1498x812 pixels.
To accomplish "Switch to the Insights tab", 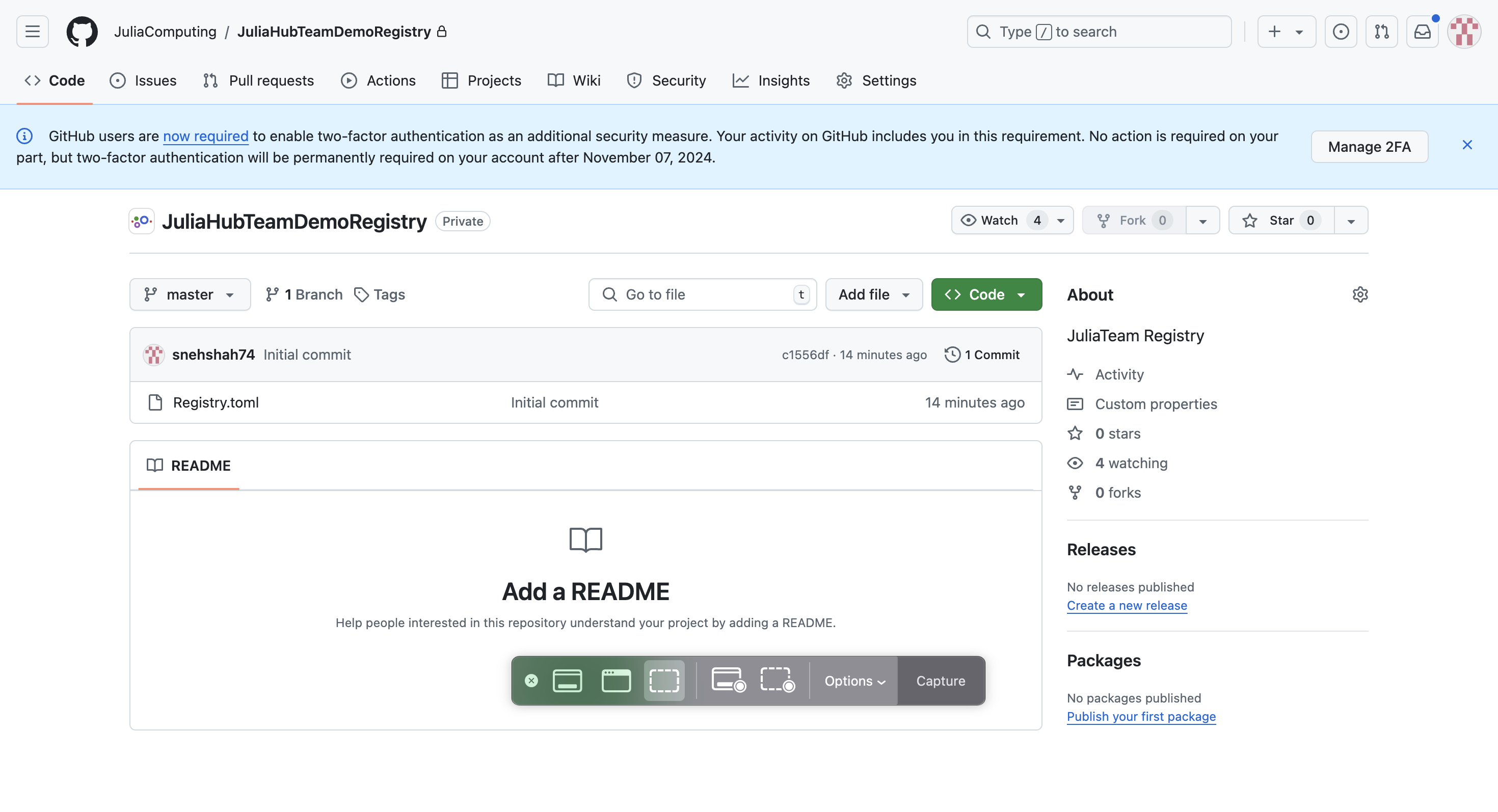I will click(x=771, y=80).
